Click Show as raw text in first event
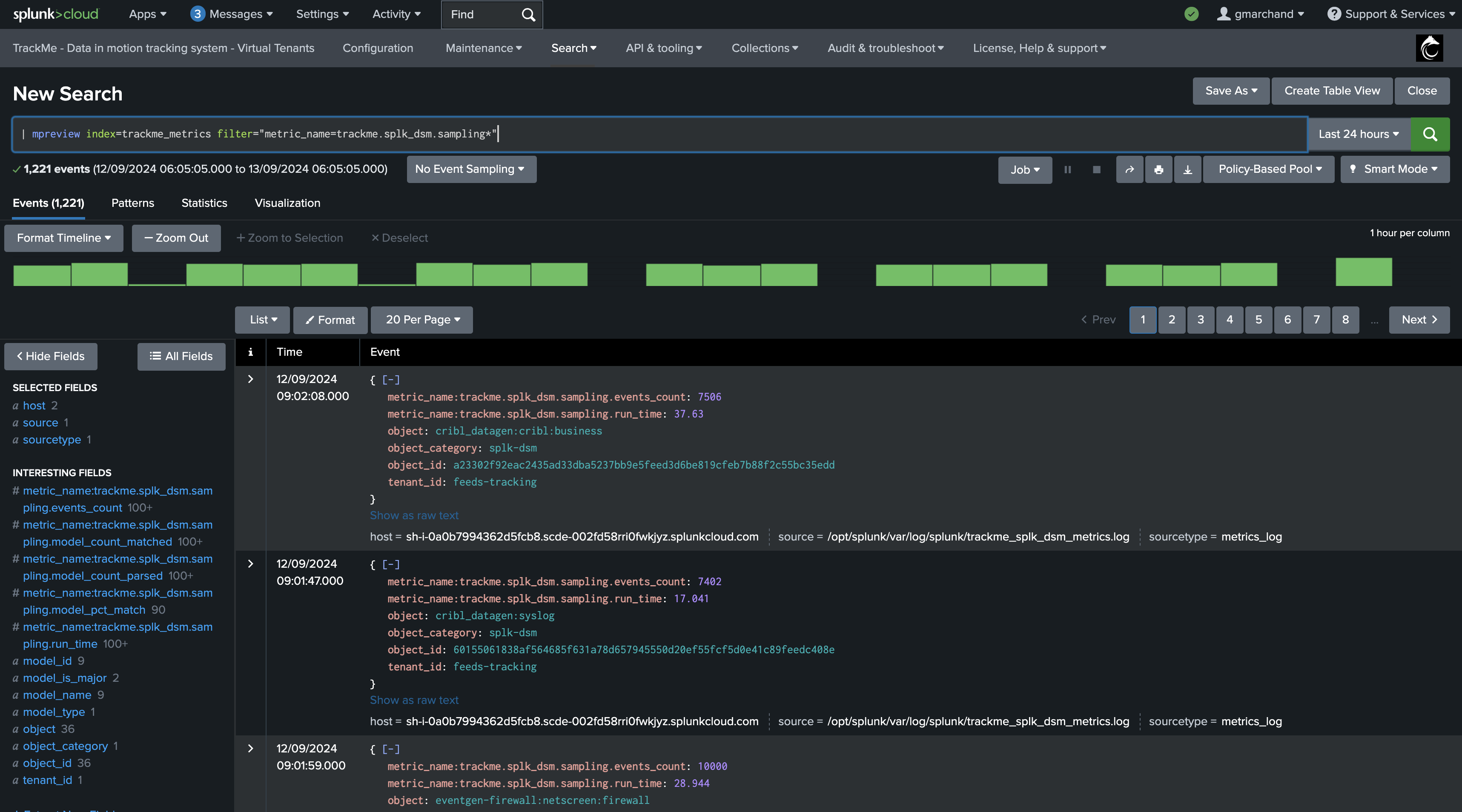Image resolution: width=1462 pixels, height=812 pixels. pyautogui.click(x=414, y=515)
